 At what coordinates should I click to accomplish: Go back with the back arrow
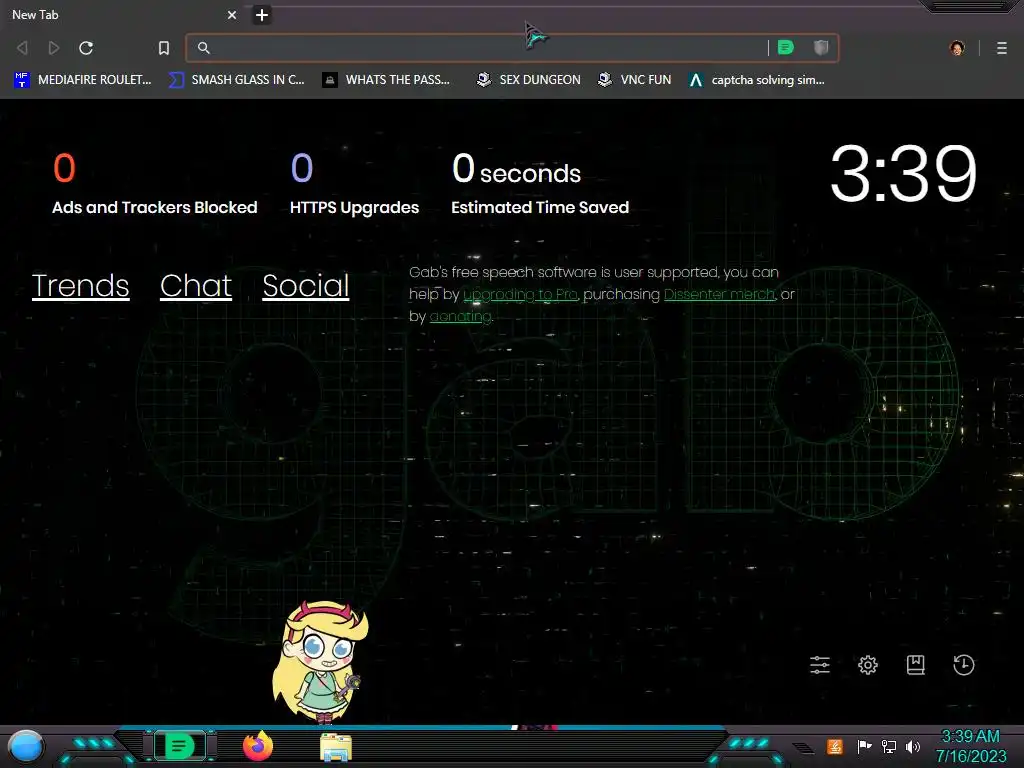(x=22, y=48)
